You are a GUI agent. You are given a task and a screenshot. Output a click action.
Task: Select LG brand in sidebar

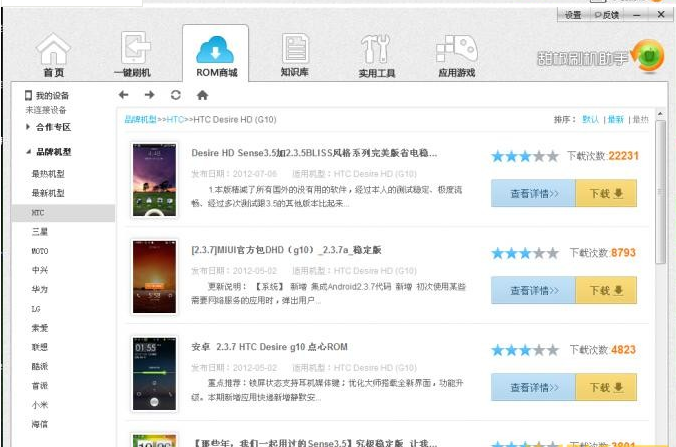(36, 309)
